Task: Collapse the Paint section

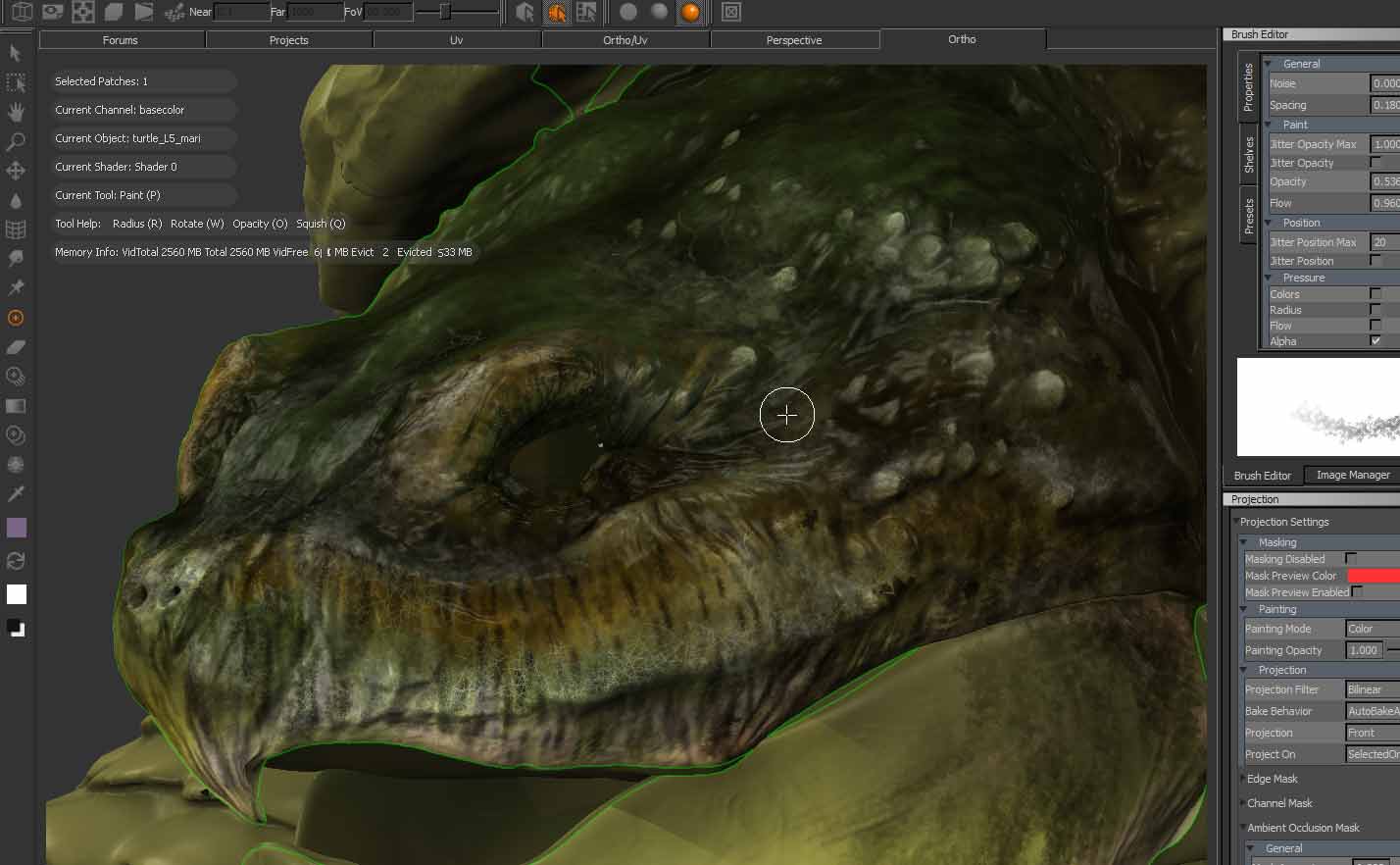Action: pos(1269,125)
